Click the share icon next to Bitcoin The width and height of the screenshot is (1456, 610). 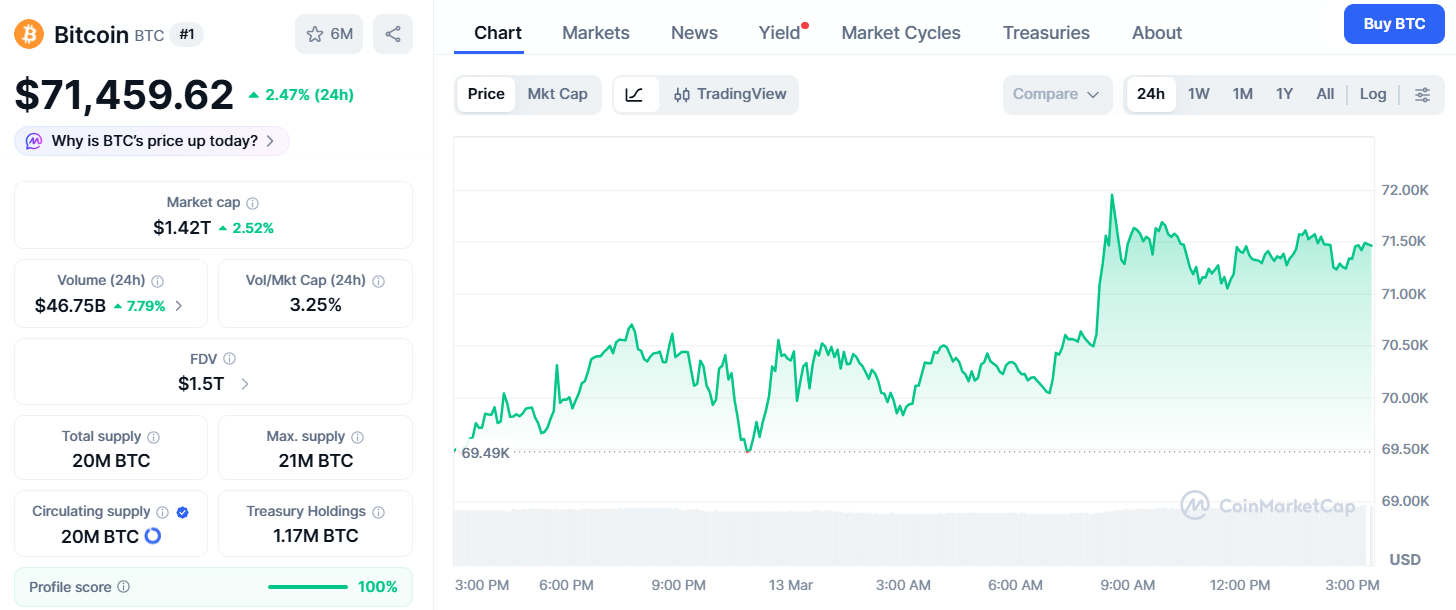pos(393,34)
